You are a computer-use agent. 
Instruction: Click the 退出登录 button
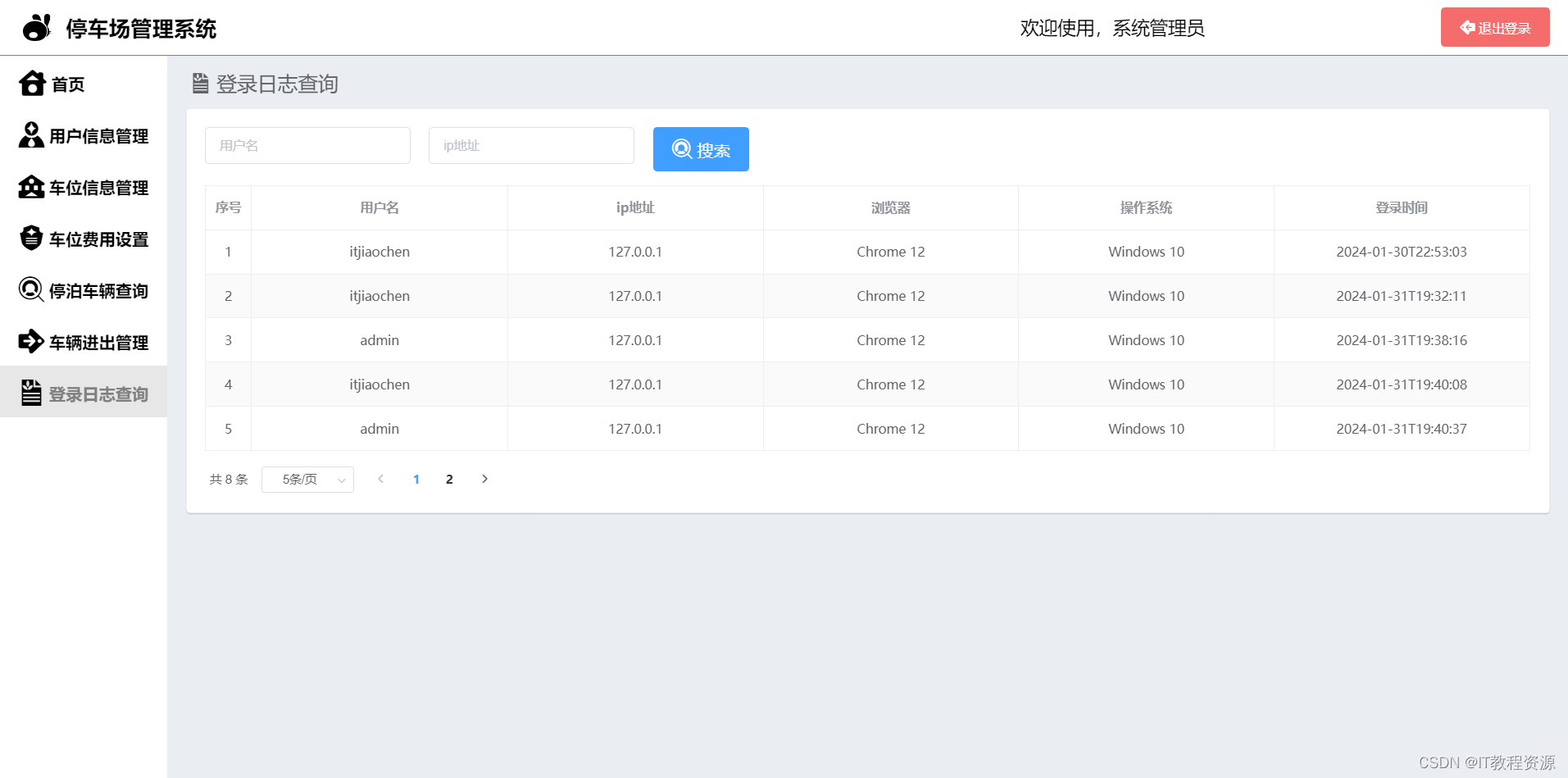tap(1495, 27)
